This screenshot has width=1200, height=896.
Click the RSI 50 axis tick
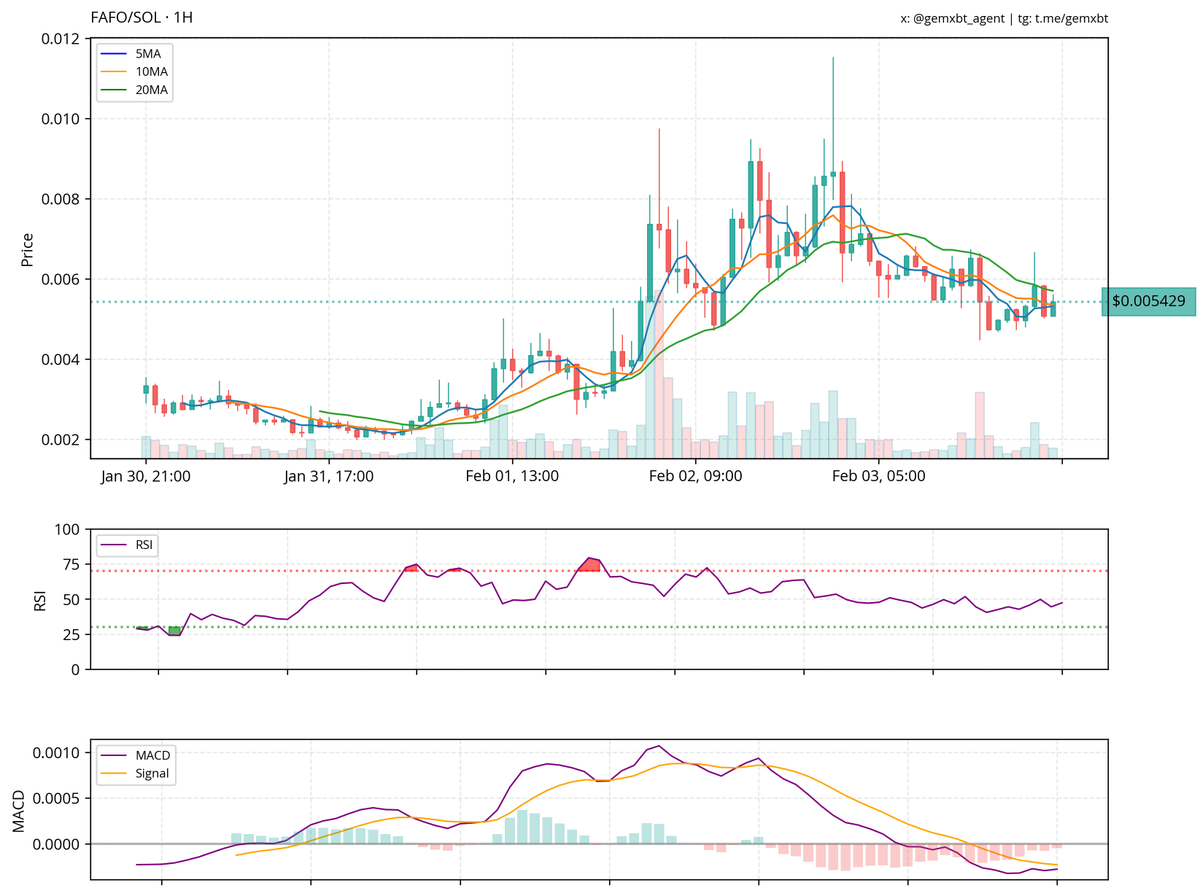point(72,599)
